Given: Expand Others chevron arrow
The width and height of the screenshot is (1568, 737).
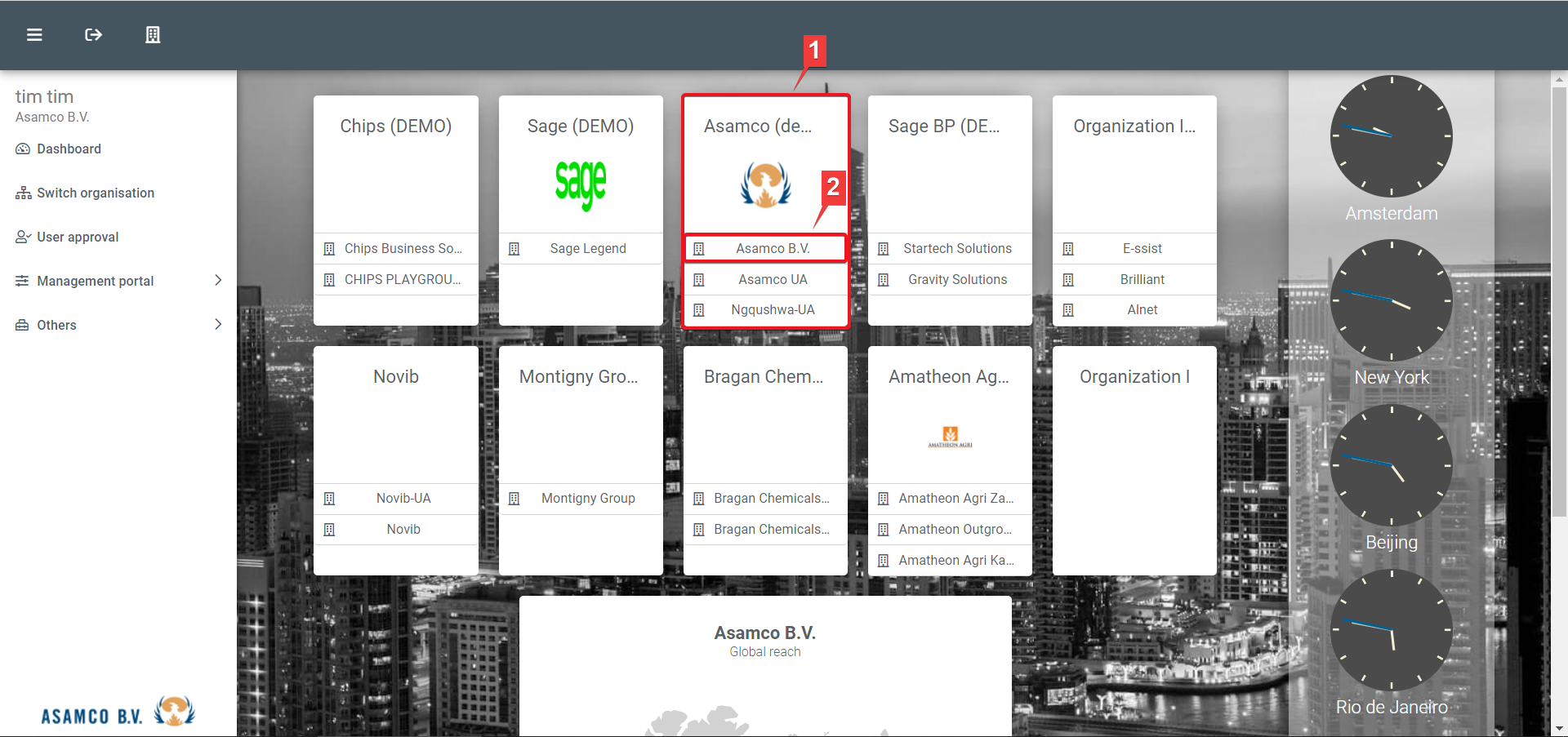Looking at the screenshot, I should 218,324.
